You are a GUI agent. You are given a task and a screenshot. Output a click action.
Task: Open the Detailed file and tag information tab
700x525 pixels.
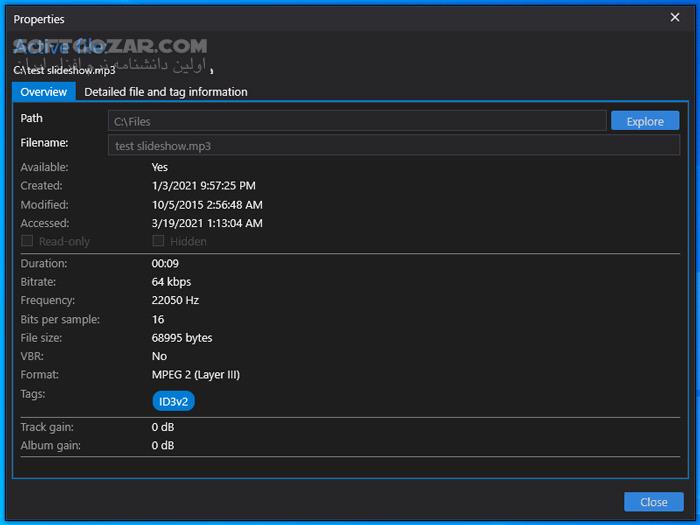(x=166, y=92)
